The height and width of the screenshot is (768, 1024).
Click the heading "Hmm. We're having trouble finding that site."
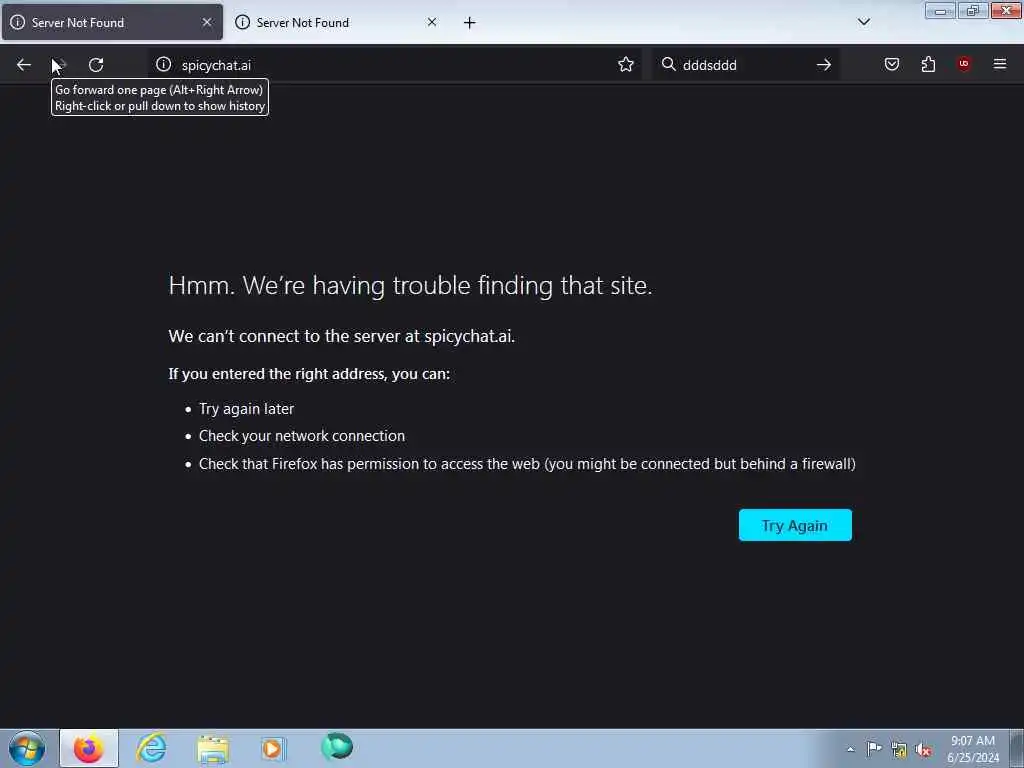coord(410,285)
